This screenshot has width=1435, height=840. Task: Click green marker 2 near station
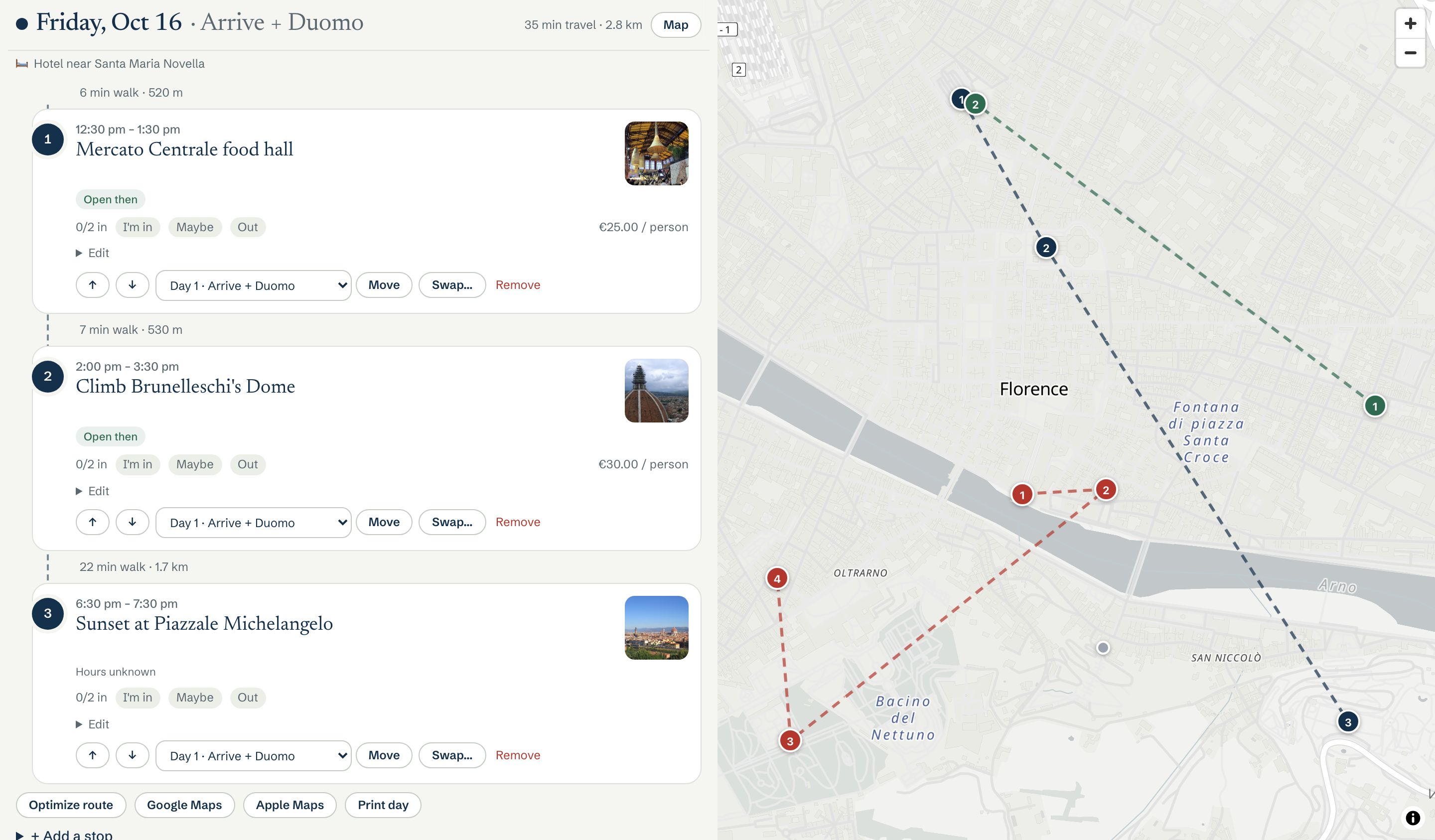point(975,104)
